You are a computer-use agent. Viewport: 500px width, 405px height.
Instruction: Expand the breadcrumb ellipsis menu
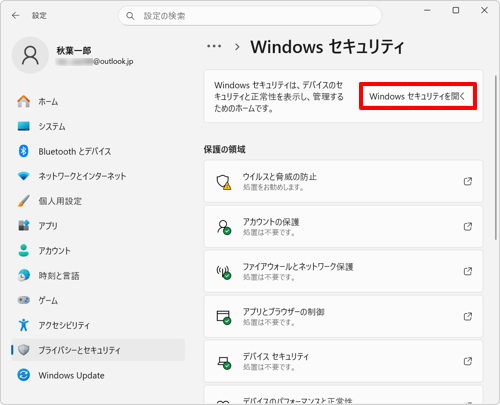pos(214,46)
